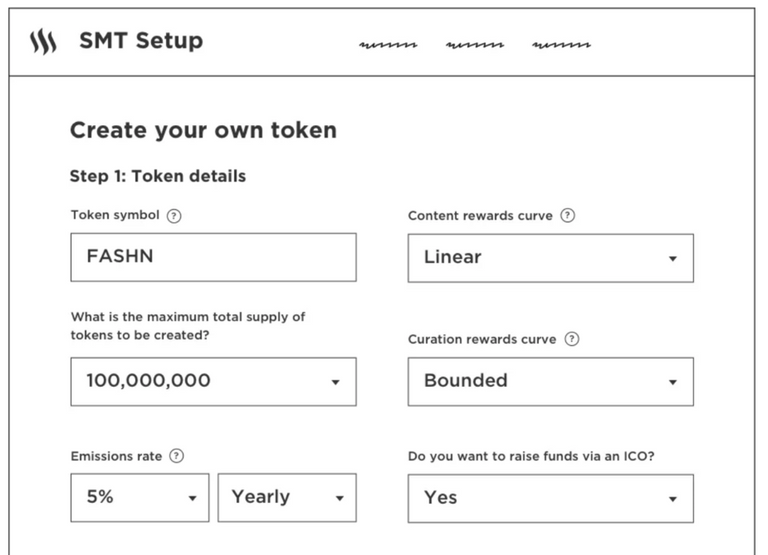
Task: Select the first header navigation item
Action: [388, 45]
